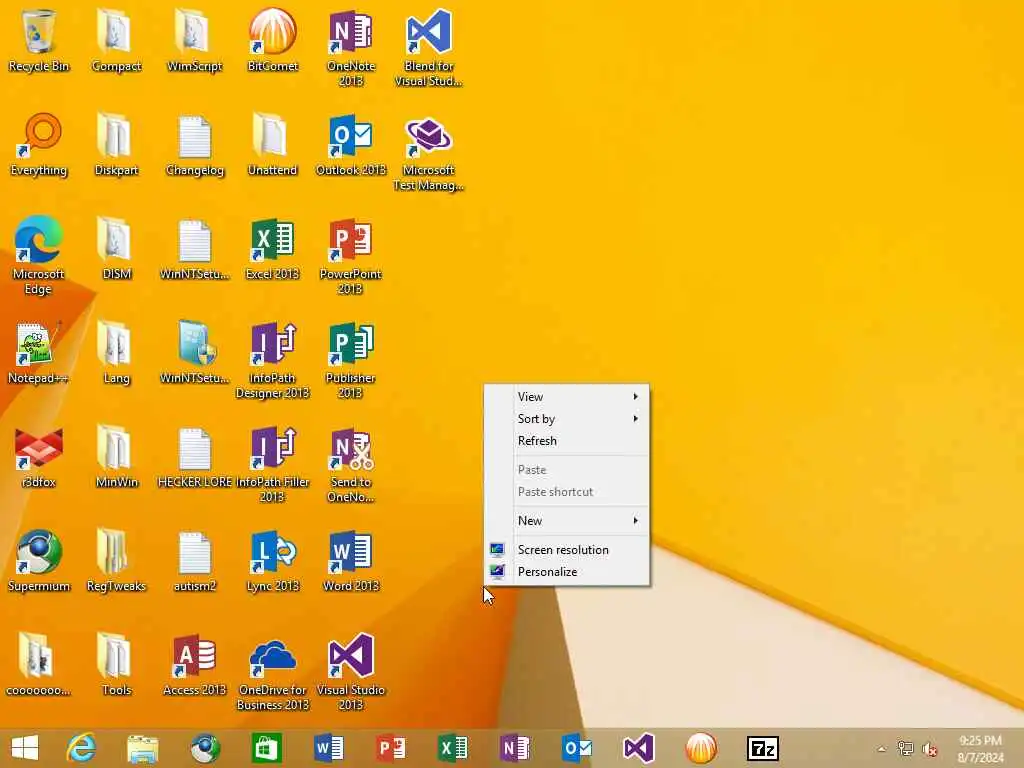Select the Excel 2013 desktop shortcut
Screen dimensions: 1024x768
(x=272, y=249)
